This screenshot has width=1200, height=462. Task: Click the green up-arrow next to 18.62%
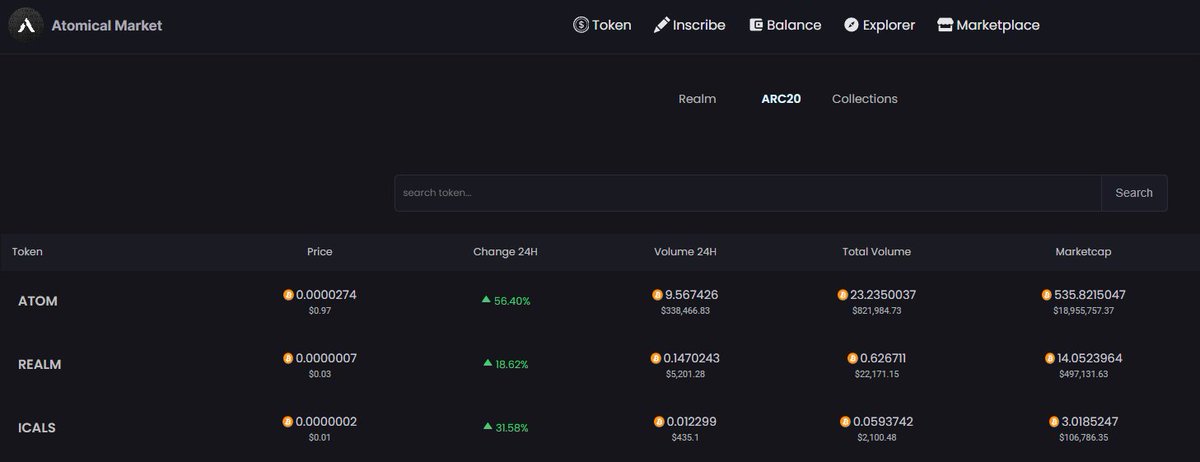(487, 363)
